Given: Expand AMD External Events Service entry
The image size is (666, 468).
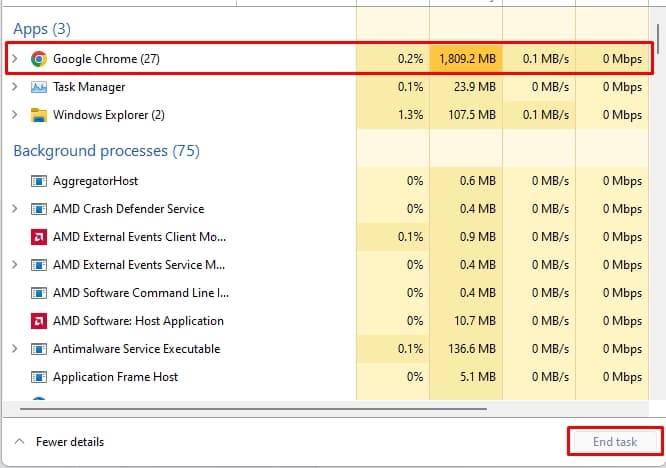Looking at the screenshot, I should click(x=15, y=265).
